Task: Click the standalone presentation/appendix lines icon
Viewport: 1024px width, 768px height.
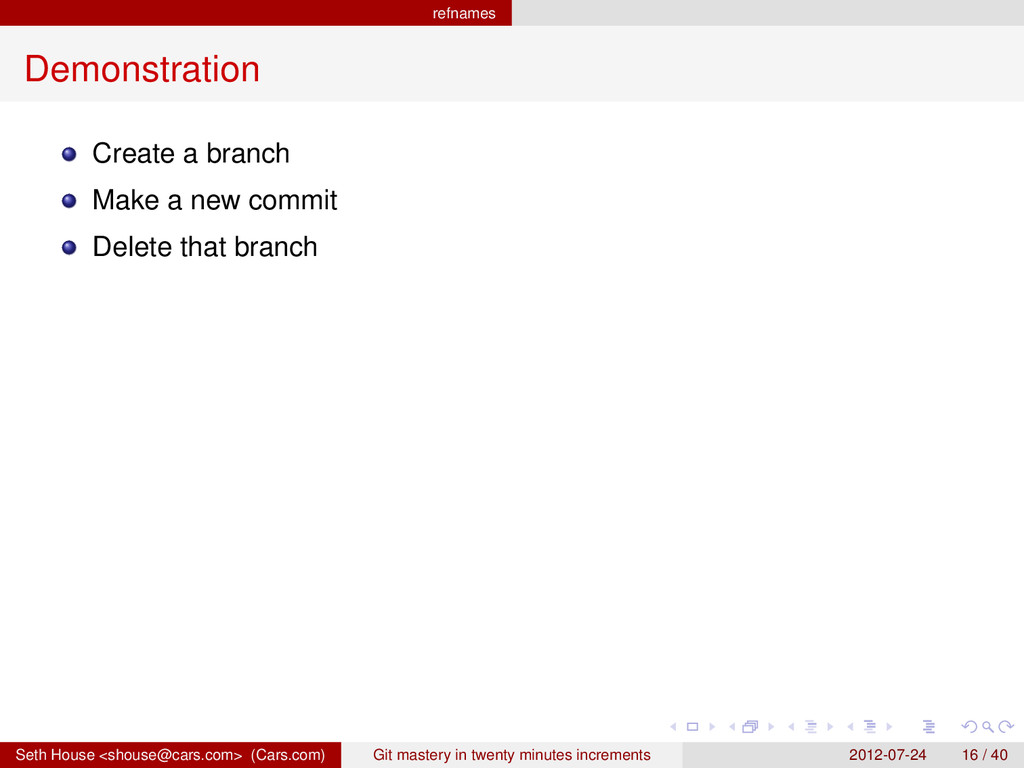Action: pyautogui.click(x=929, y=727)
